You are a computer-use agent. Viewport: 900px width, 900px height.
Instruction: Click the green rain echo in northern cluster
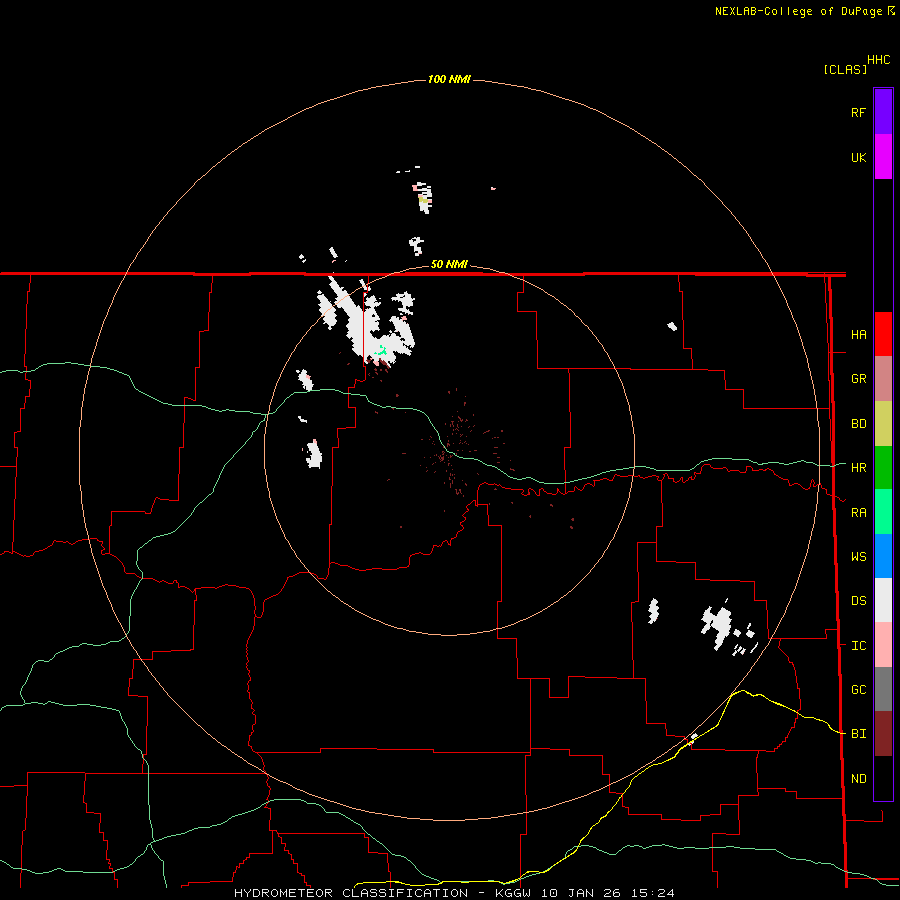tap(381, 350)
